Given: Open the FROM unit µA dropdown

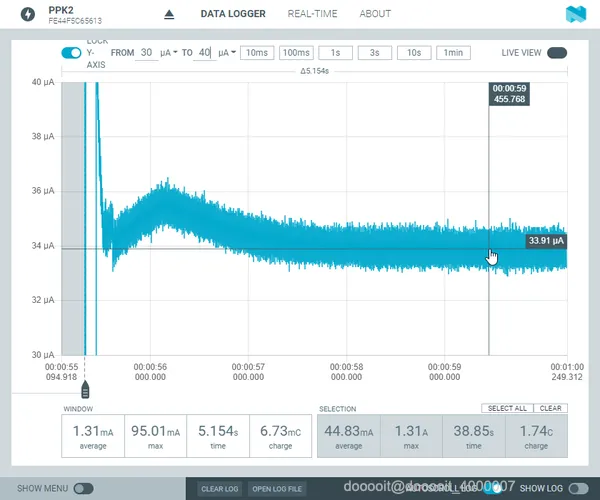Looking at the screenshot, I should [x=169, y=52].
